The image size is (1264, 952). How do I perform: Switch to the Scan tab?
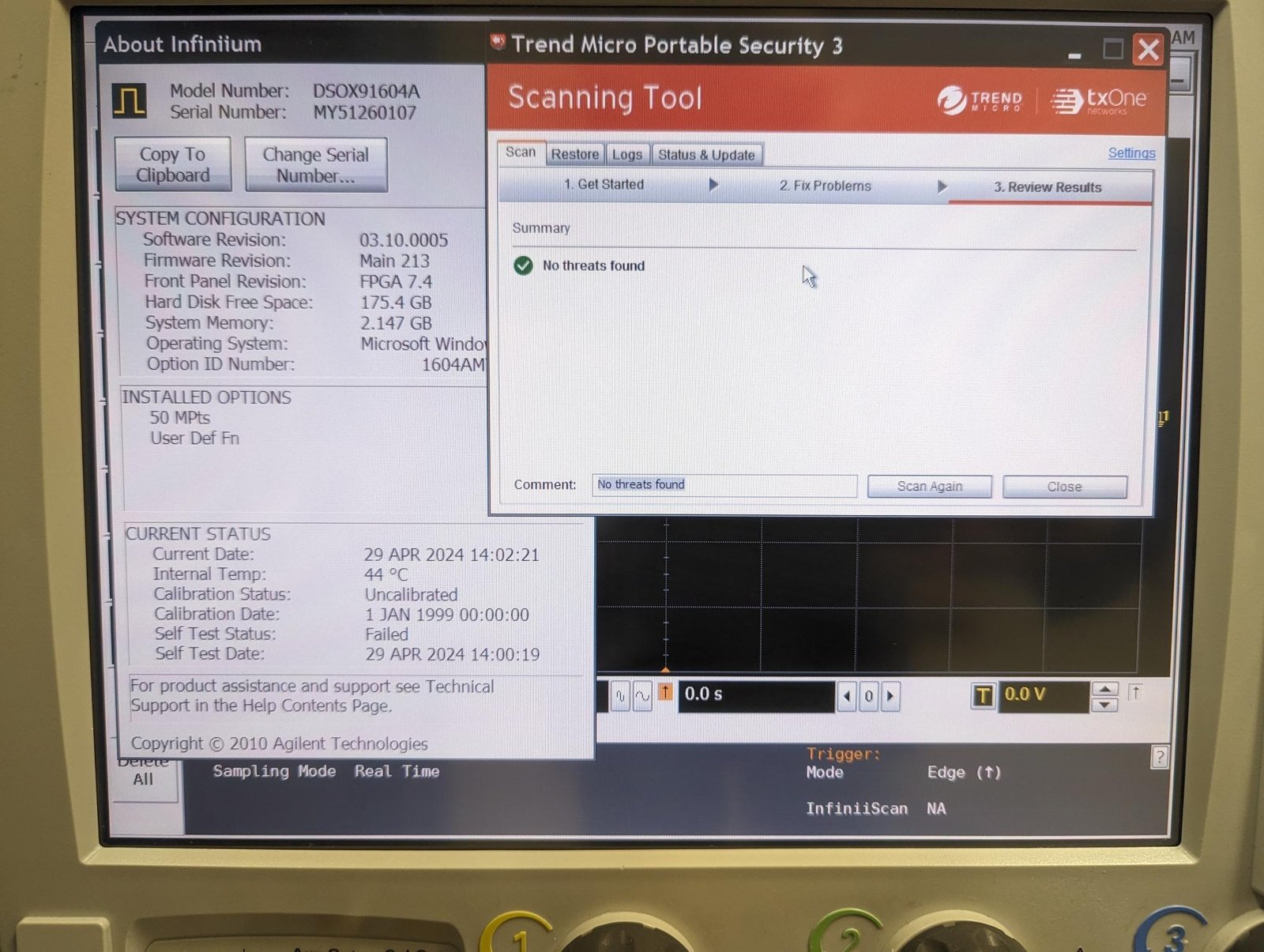click(521, 152)
